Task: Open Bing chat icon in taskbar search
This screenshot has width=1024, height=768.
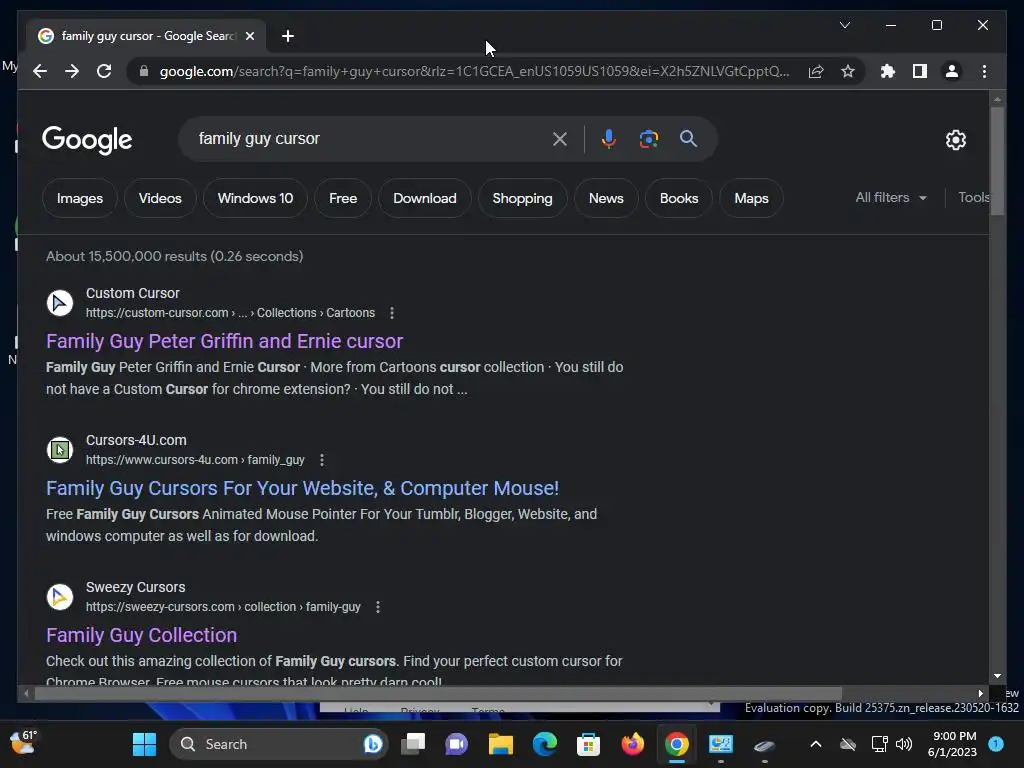Action: 373,744
